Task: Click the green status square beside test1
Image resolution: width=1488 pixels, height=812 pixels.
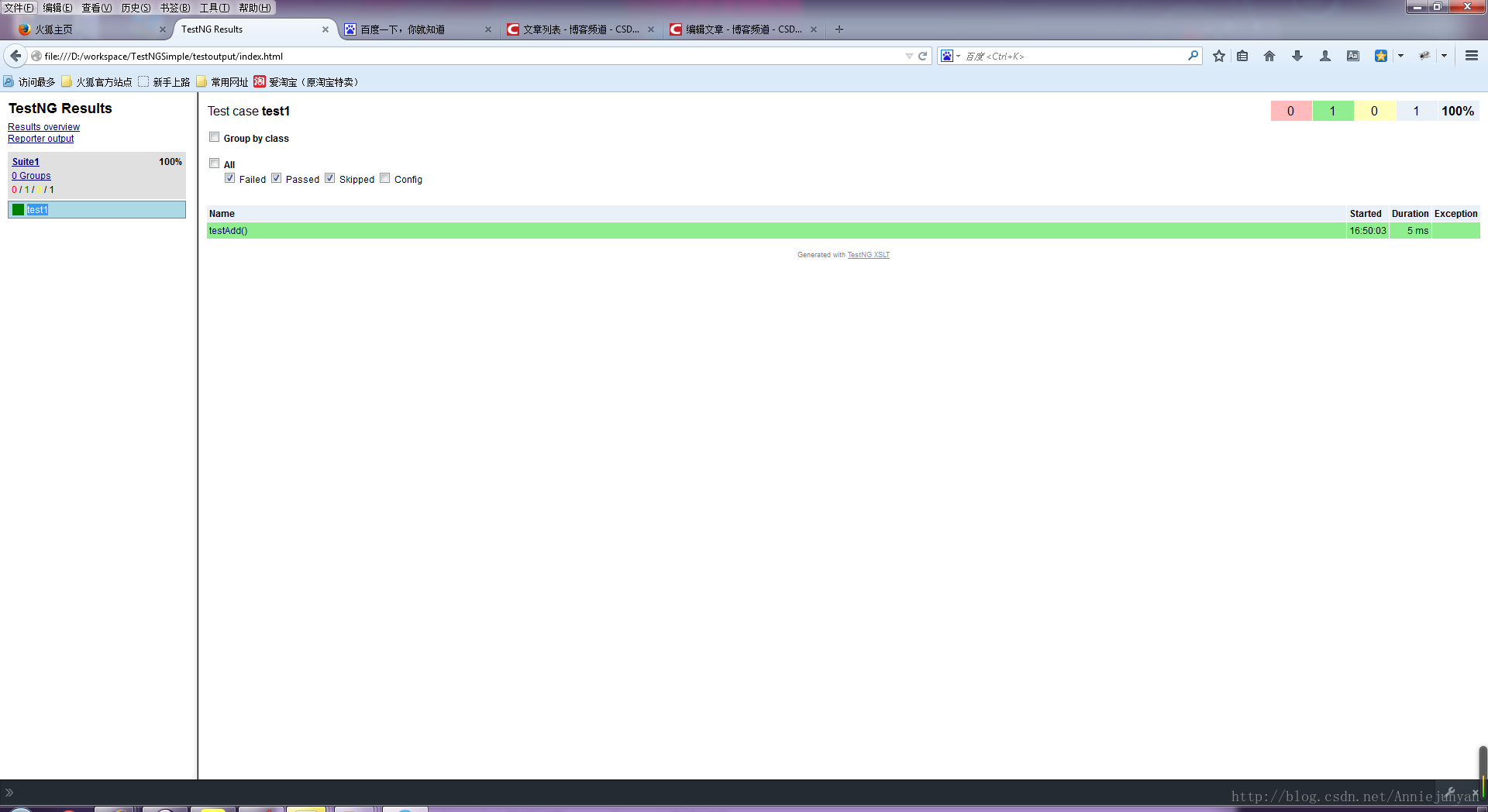Action: point(18,210)
